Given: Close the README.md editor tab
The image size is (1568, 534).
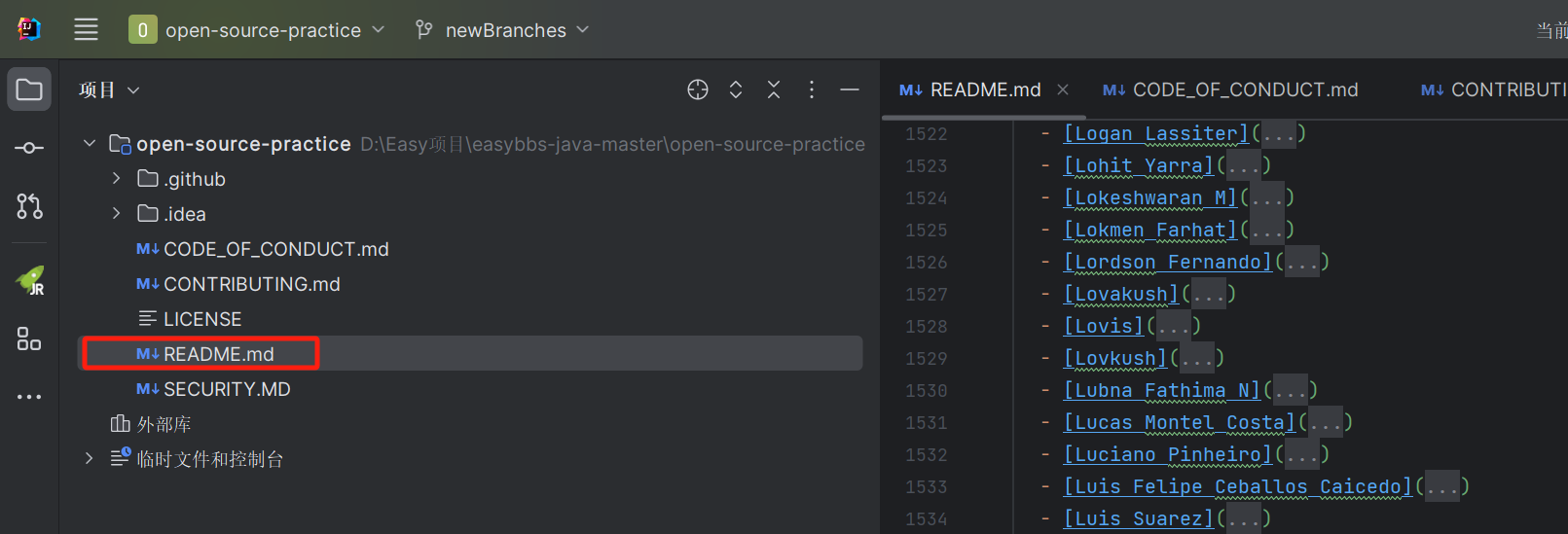Looking at the screenshot, I should point(1063,90).
